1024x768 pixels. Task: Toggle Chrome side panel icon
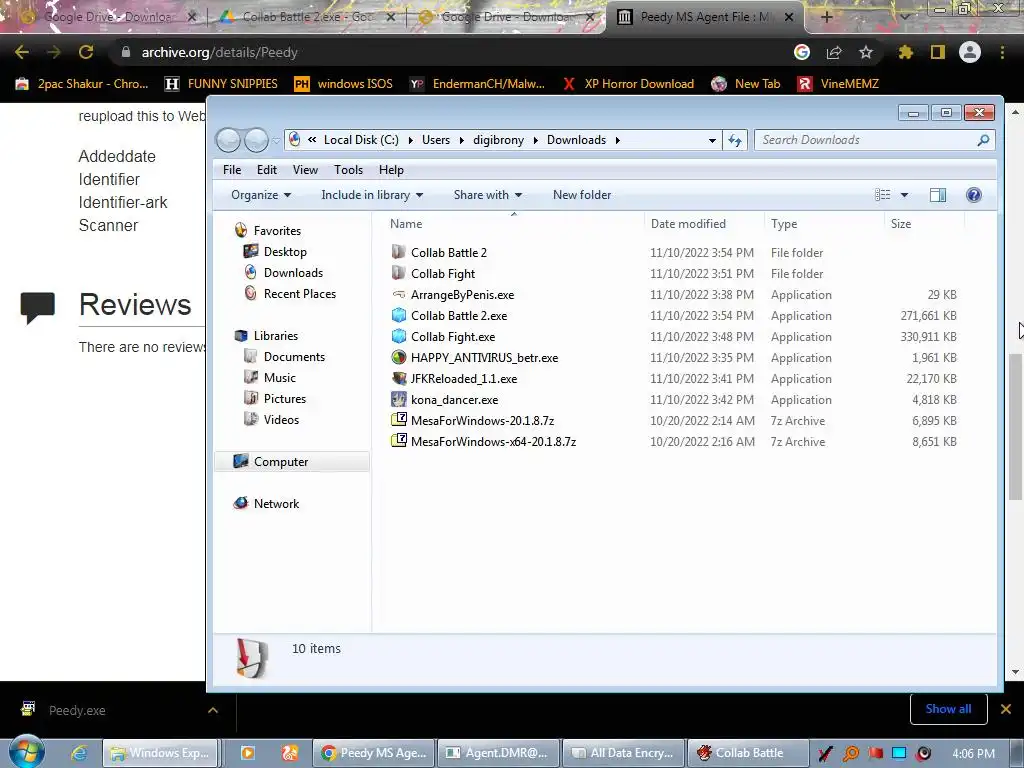coord(938,52)
